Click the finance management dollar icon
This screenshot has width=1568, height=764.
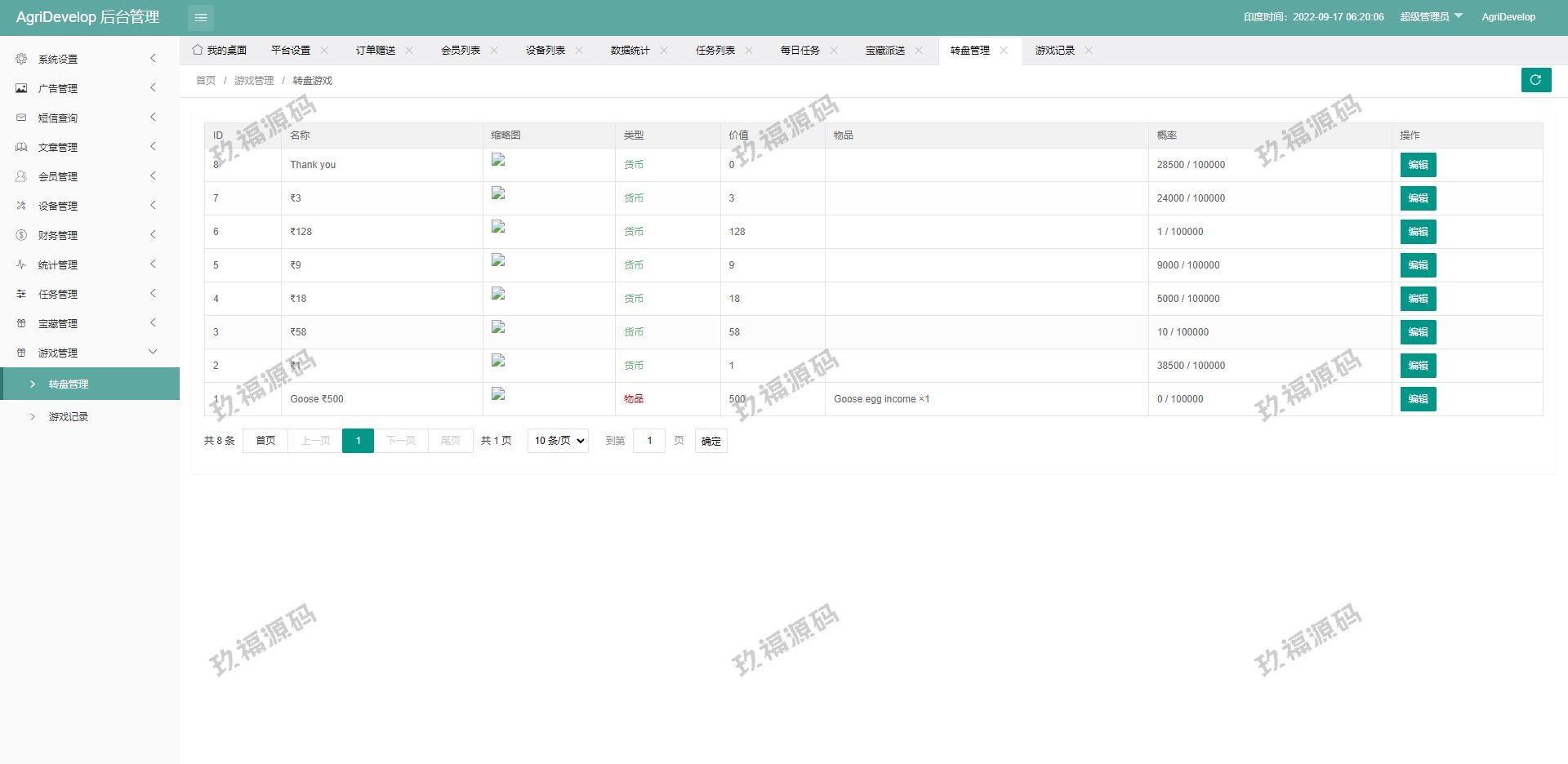pyautogui.click(x=21, y=235)
